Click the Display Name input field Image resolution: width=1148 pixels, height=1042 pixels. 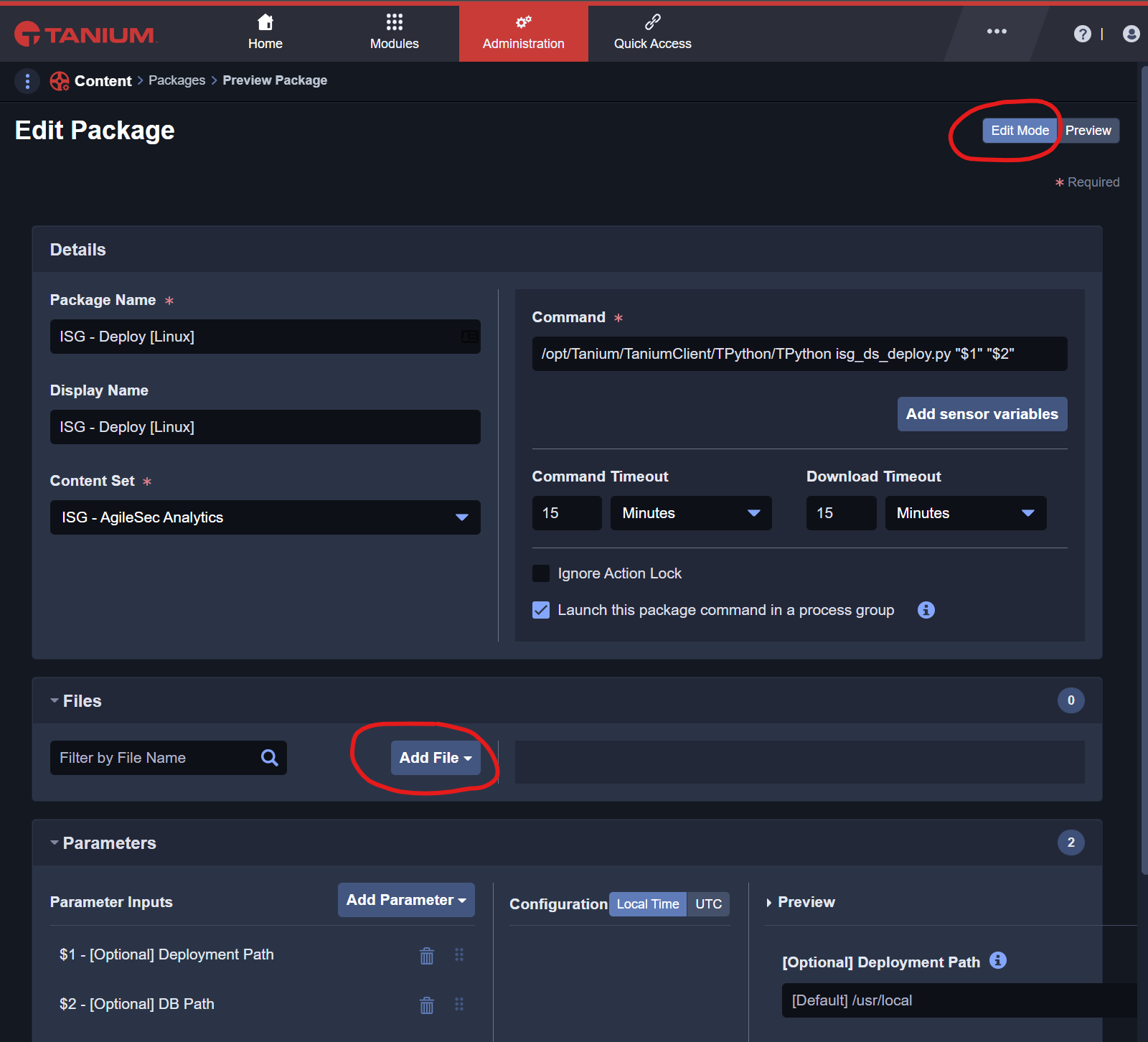(265, 427)
